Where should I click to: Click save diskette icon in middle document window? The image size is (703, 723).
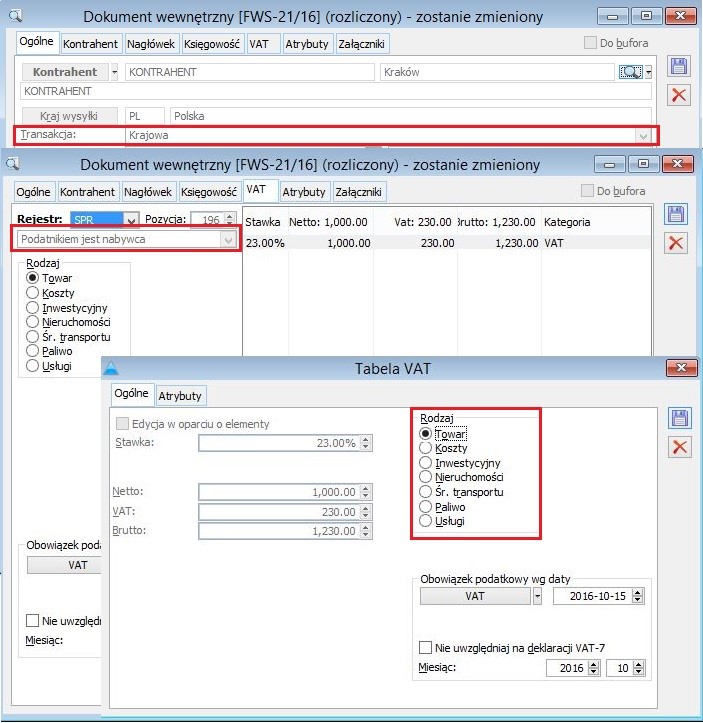pos(676,214)
